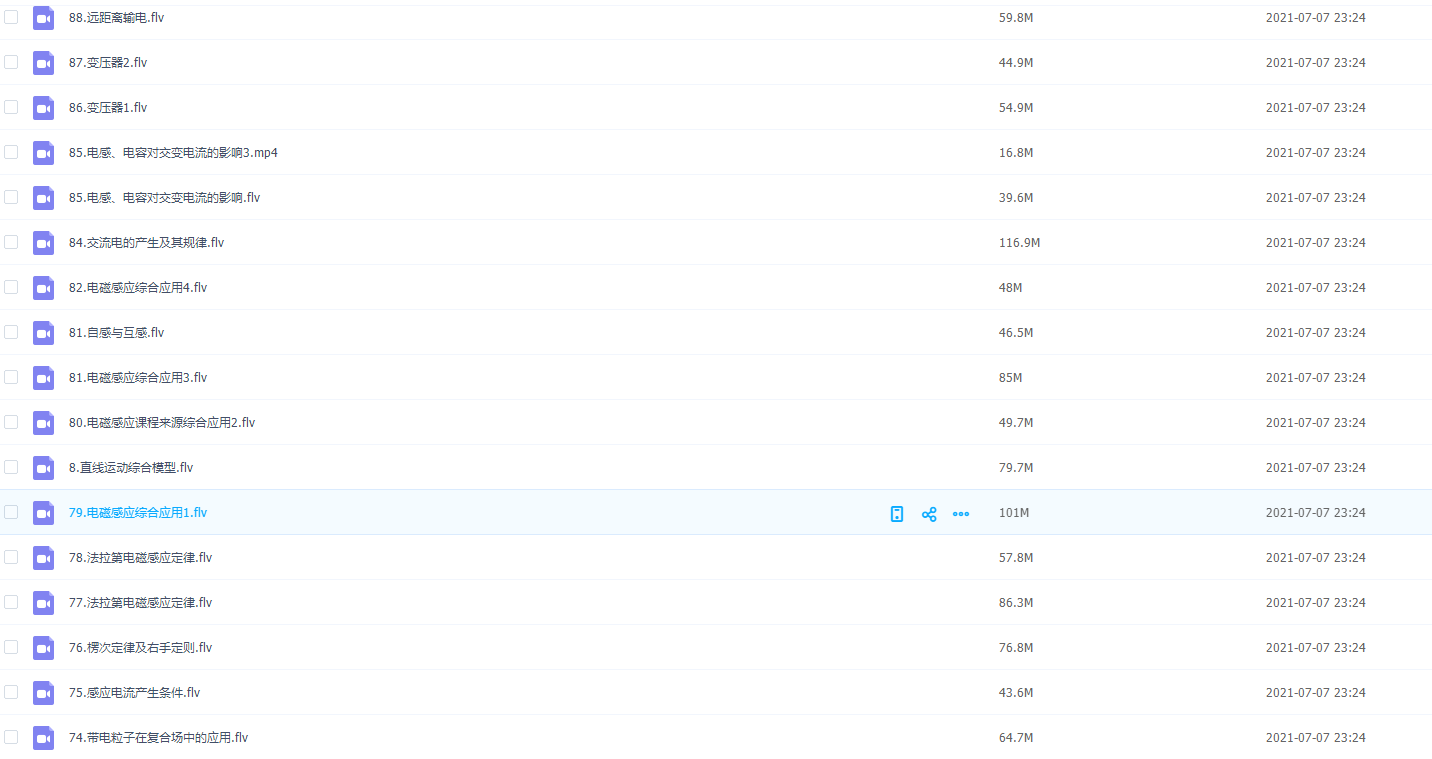Check the box next to 75.感应电流产生条件.flv
1432x759 pixels.
pos(11,692)
